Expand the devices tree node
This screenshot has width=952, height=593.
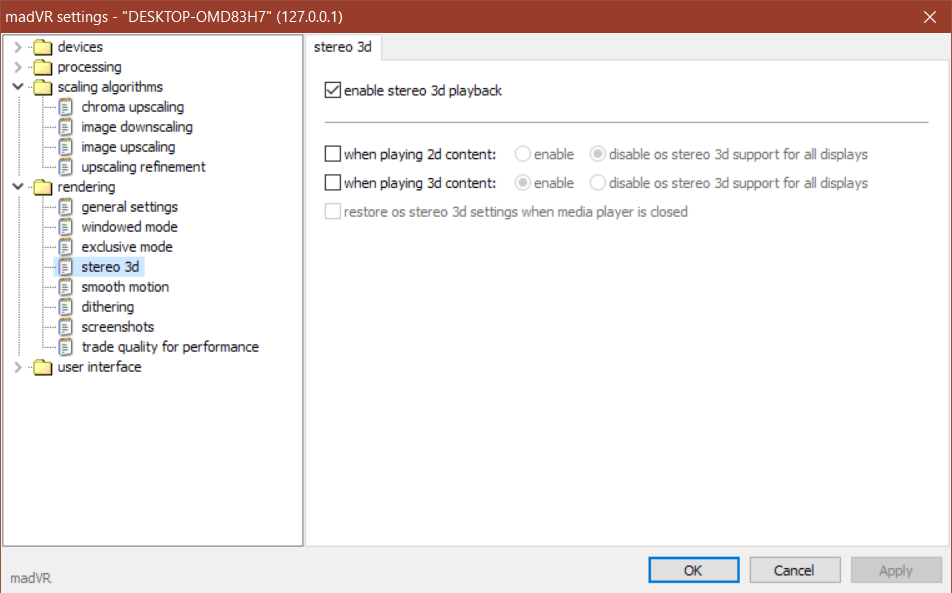pyautogui.click(x=18, y=47)
